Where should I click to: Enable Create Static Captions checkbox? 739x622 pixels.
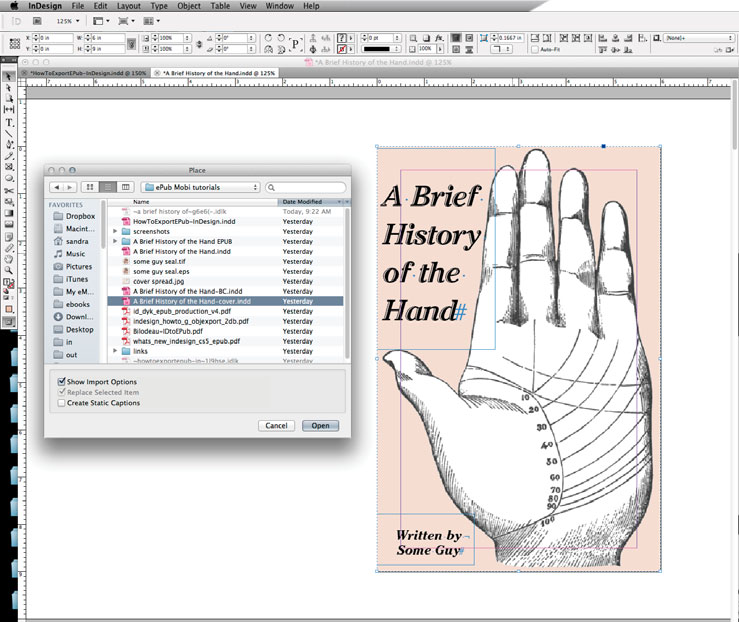point(62,403)
